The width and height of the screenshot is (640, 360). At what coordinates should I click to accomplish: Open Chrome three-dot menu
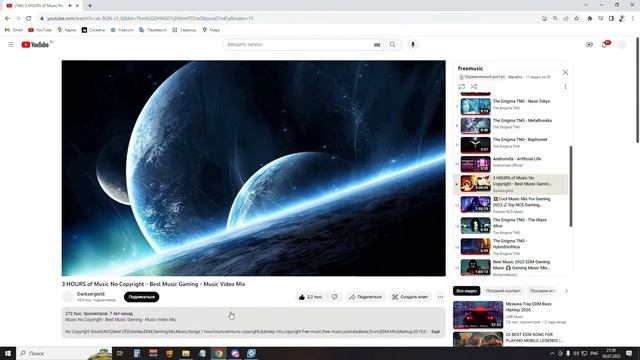click(633, 18)
